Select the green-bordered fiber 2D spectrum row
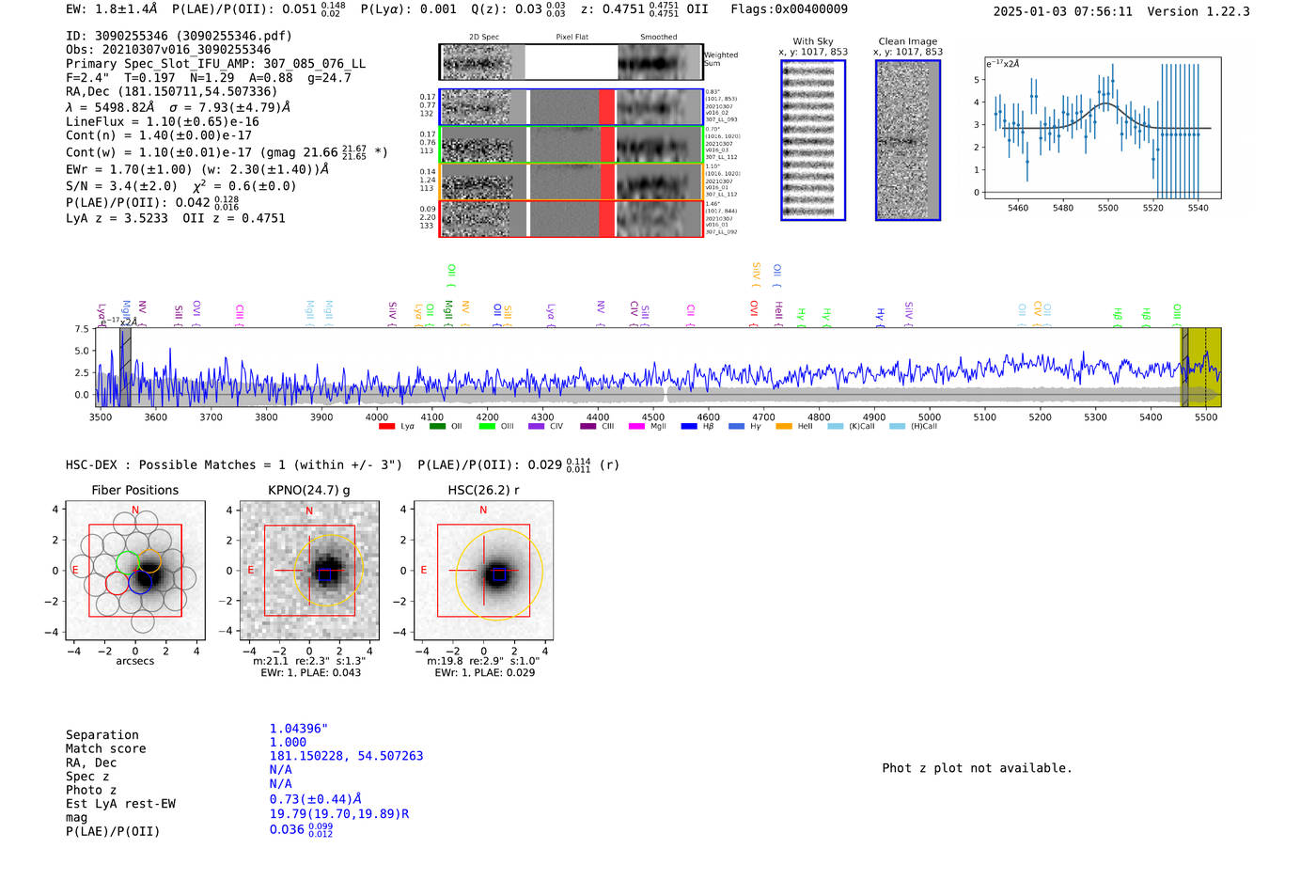Screen dimensions: 1316x896 tap(571, 145)
